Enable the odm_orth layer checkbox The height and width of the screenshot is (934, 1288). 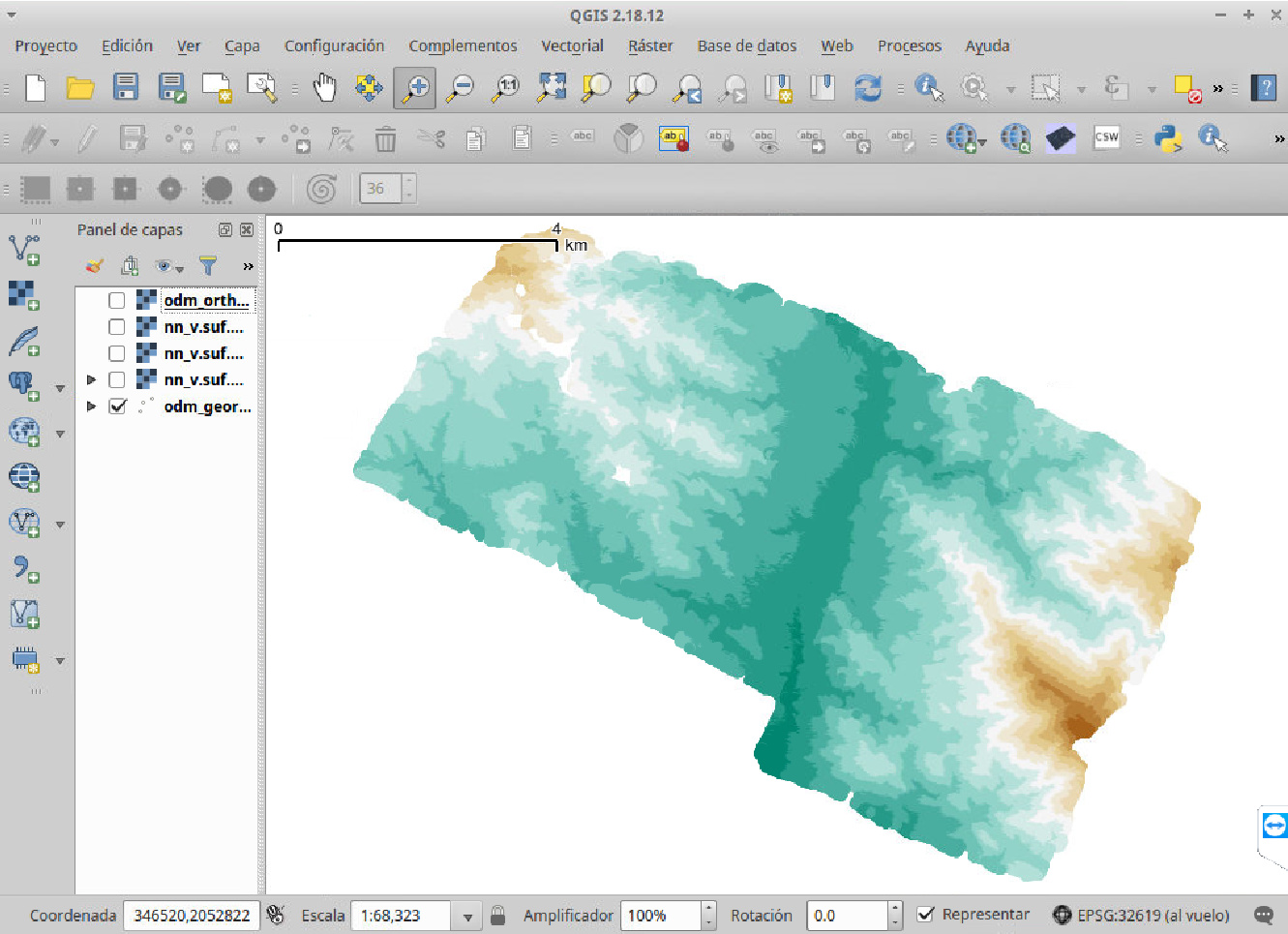coord(117,300)
